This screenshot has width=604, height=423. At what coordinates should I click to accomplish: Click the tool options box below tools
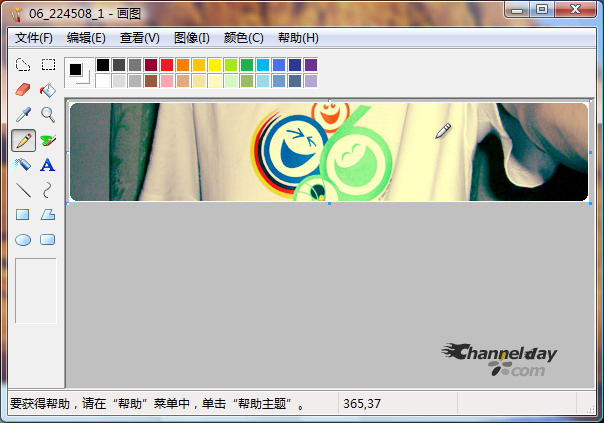(x=36, y=291)
